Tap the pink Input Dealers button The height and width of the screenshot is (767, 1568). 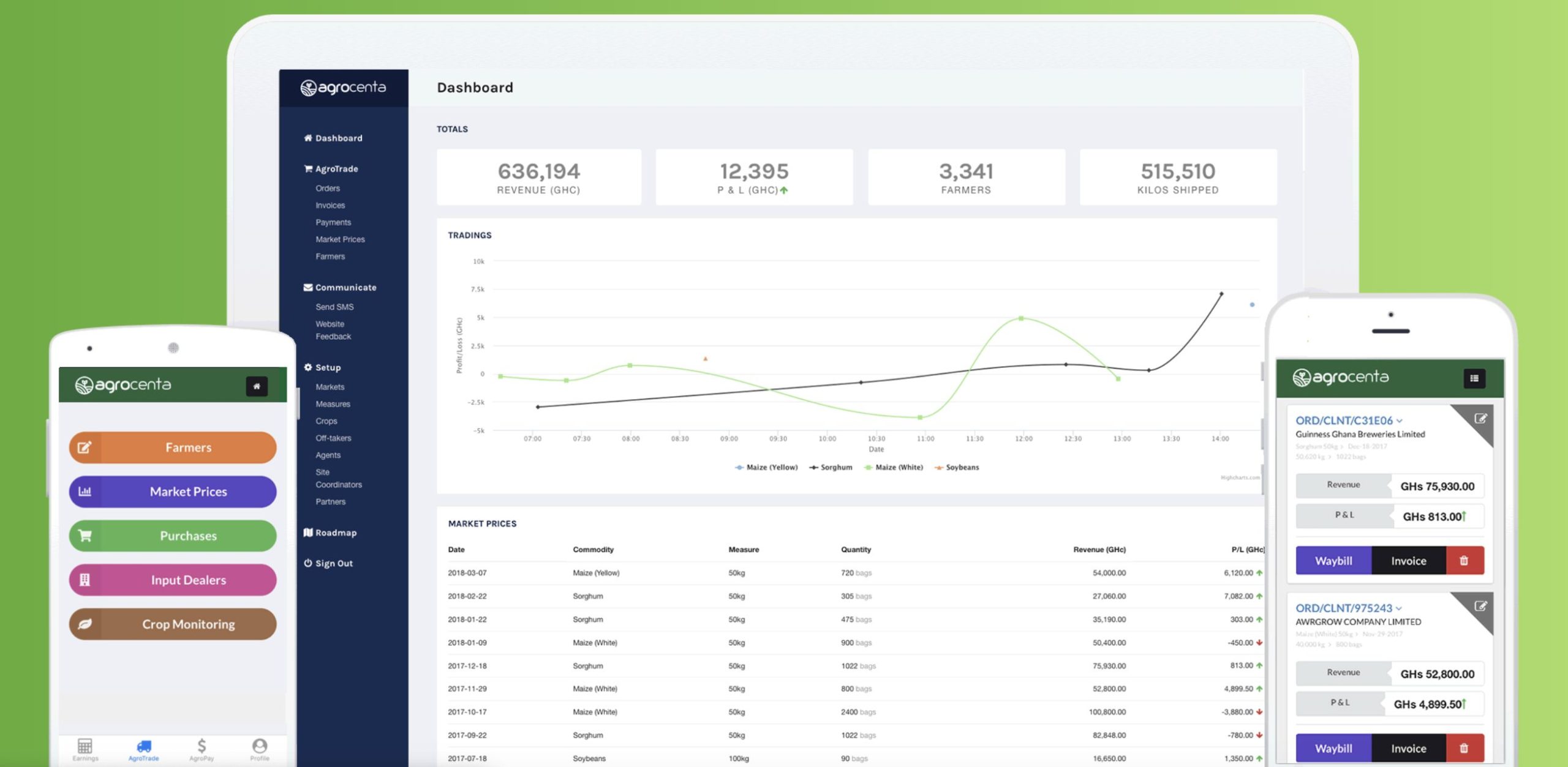tap(173, 580)
